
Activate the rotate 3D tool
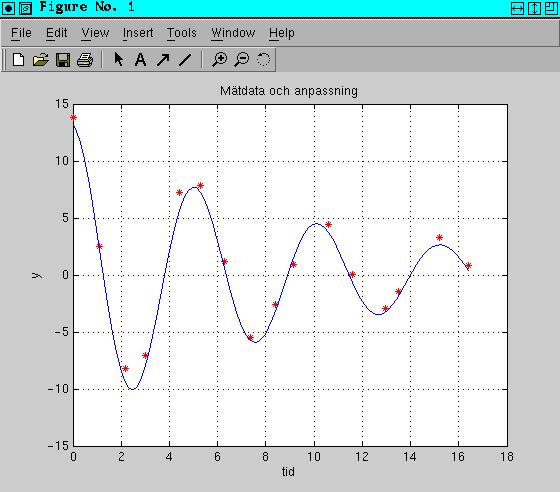point(264,60)
